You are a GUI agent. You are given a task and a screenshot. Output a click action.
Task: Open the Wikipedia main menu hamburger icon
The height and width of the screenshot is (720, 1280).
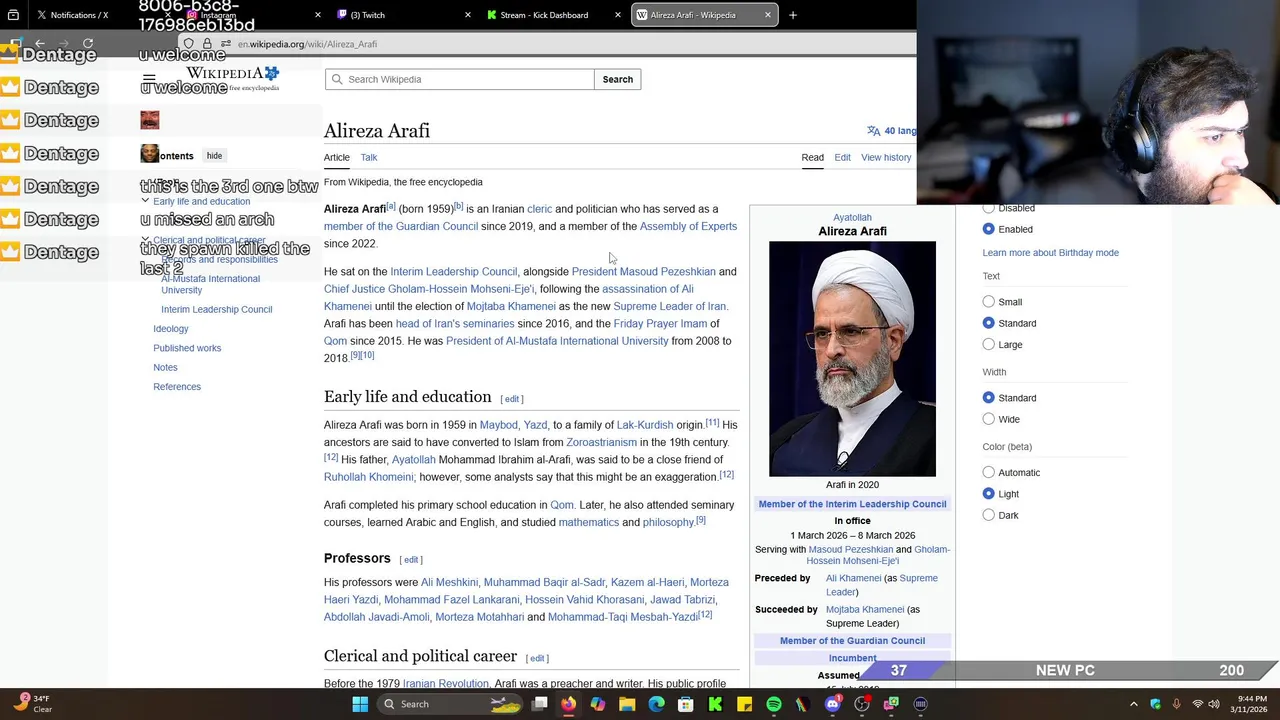tap(149, 79)
